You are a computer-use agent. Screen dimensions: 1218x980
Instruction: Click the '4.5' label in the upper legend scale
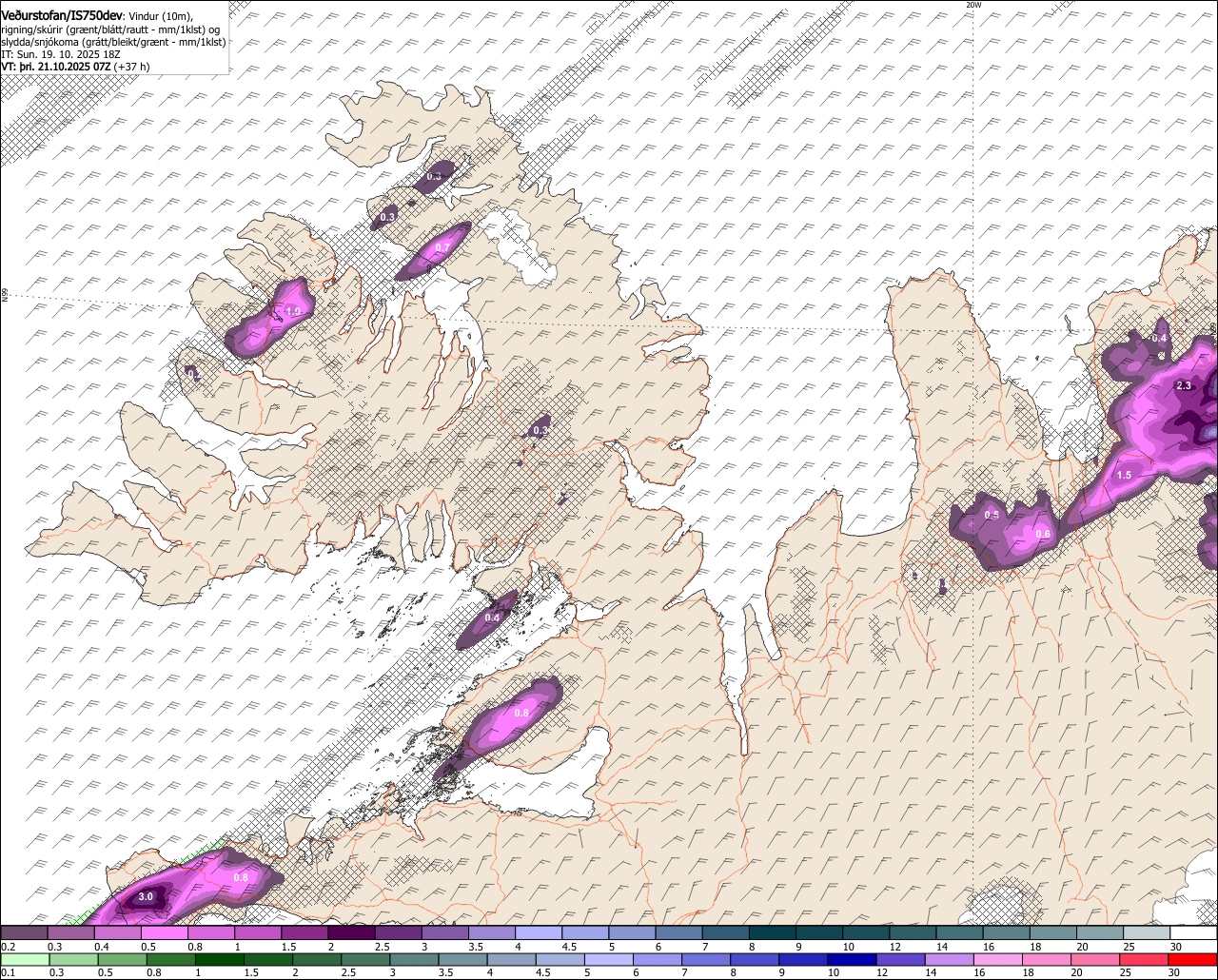point(567,947)
